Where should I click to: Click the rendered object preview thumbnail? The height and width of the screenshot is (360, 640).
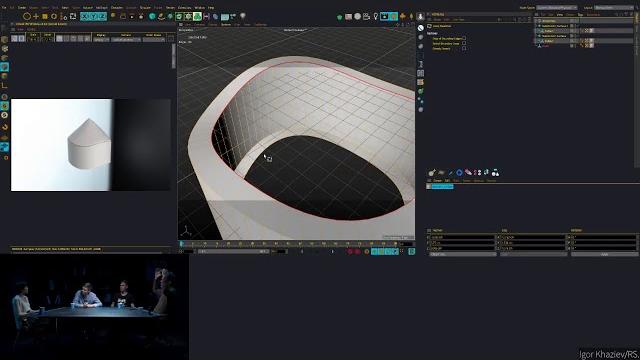91,145
